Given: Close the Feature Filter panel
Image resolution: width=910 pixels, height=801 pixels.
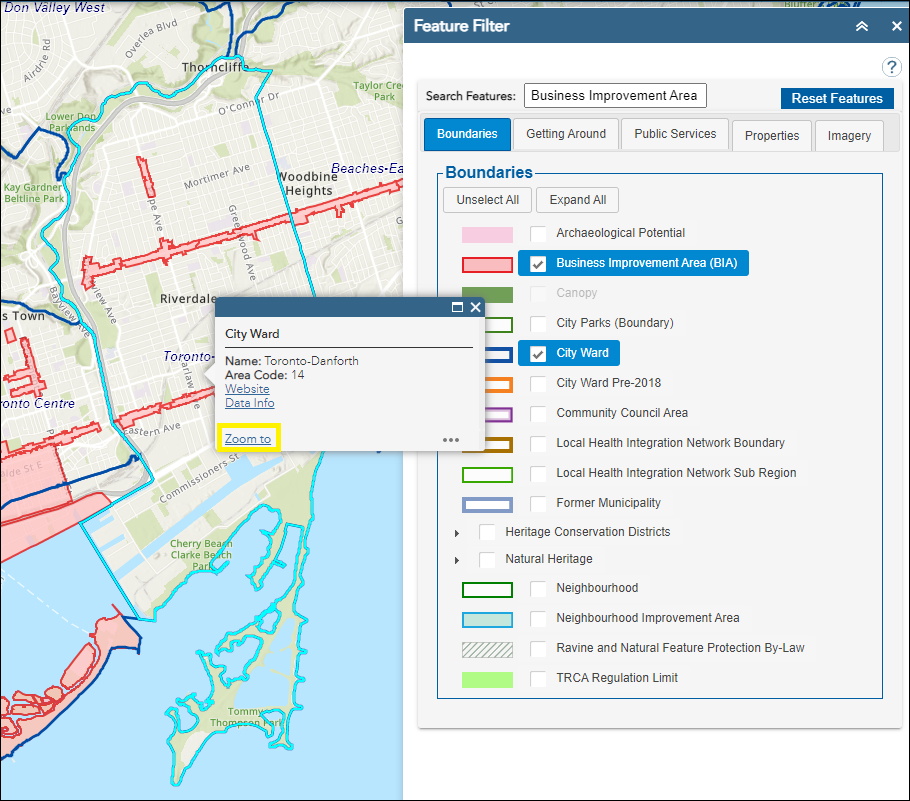Looking at the screenshot, I should click(x=896, y=27).
